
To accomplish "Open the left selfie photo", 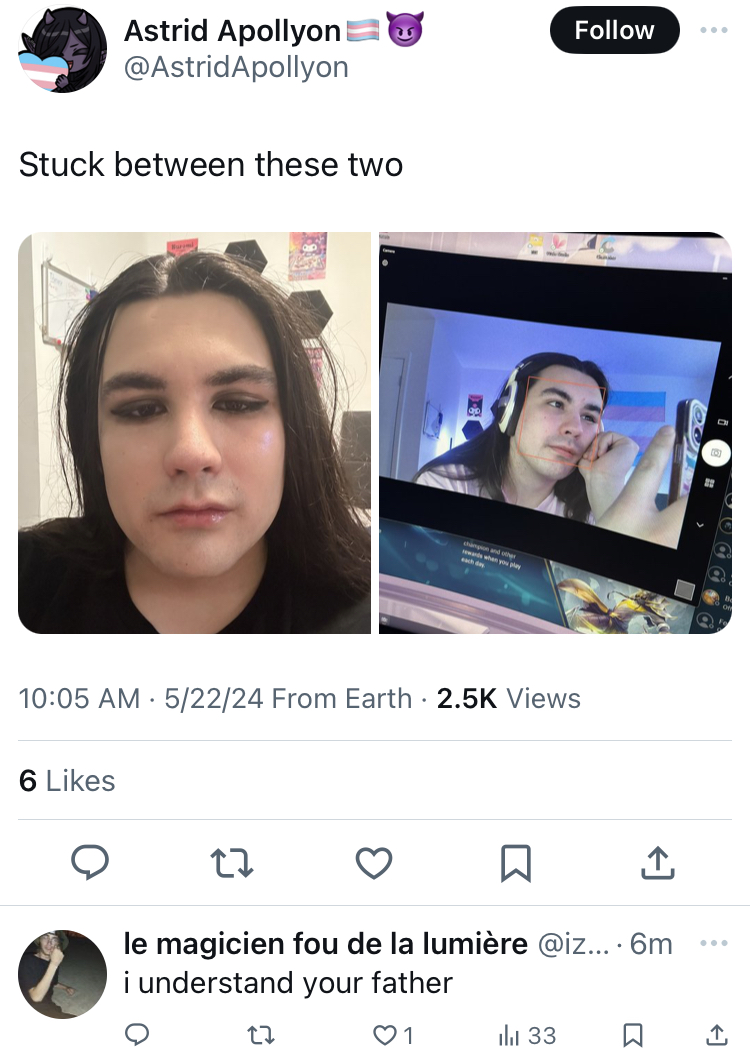I will click(194, 433).
